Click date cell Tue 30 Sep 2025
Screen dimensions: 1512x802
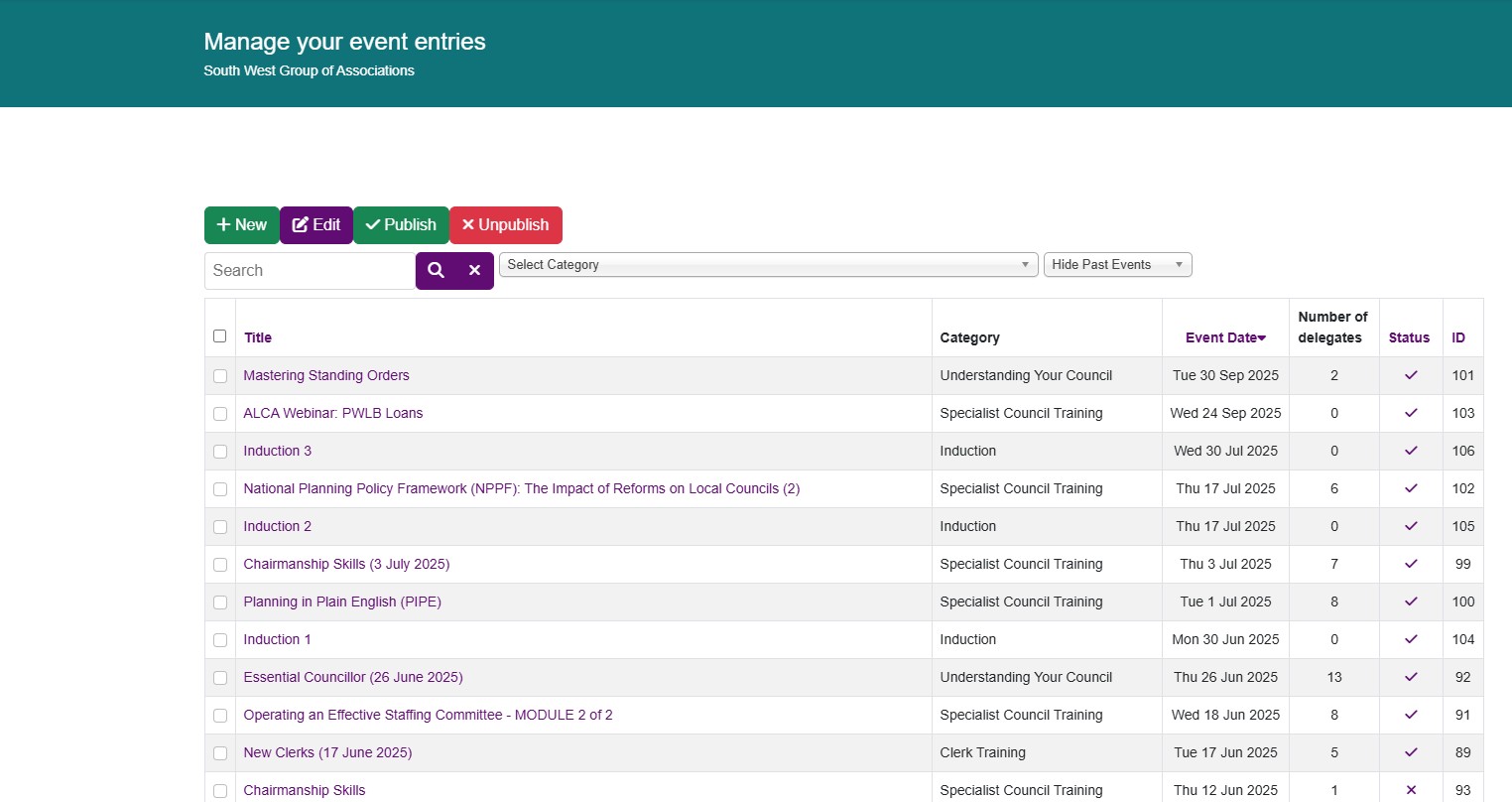coord(1225,375)
